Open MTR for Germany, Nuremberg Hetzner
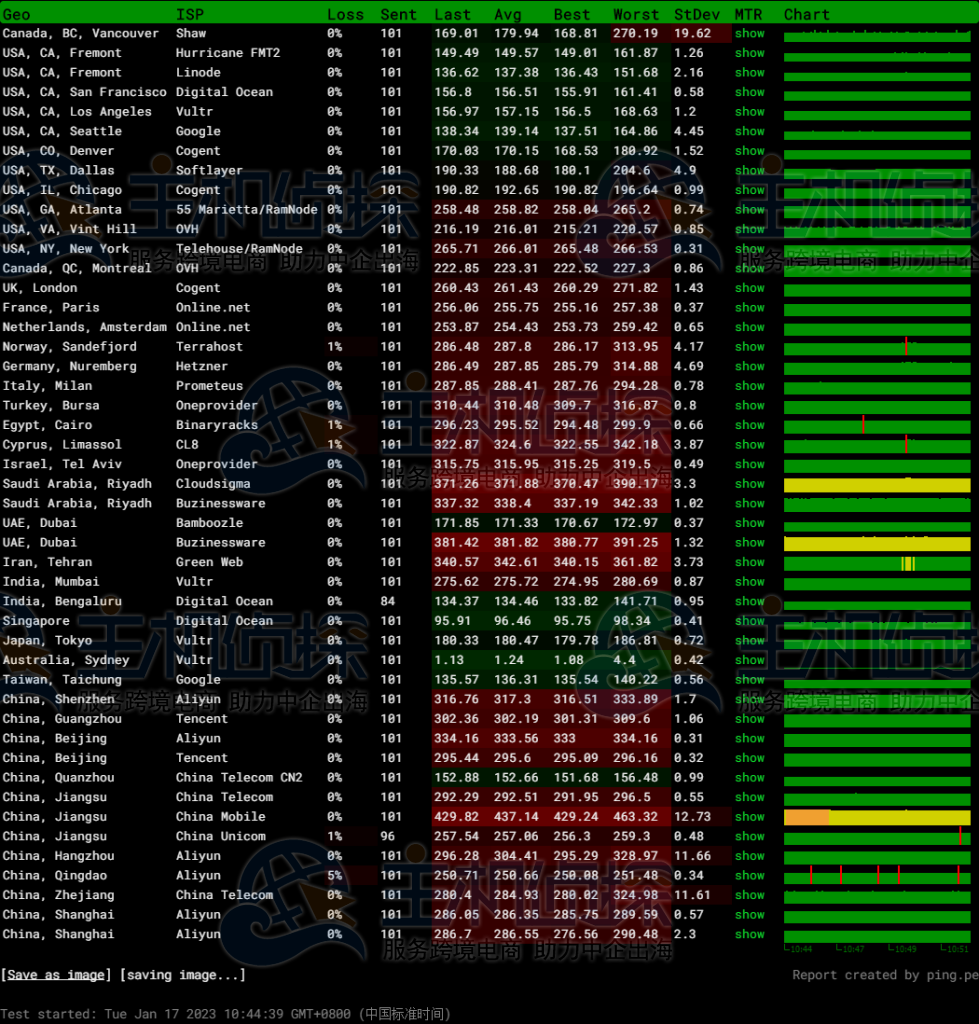This screenshot has width=979, height=1024. 749,366
